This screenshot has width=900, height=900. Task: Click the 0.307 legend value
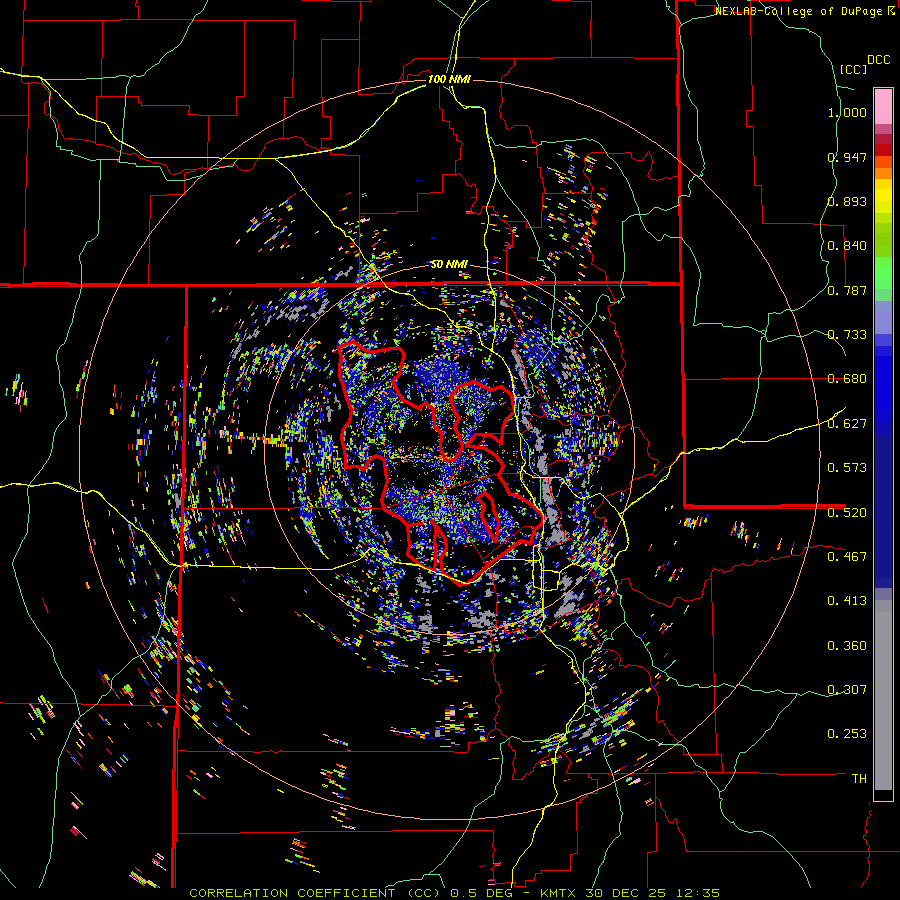847,690
